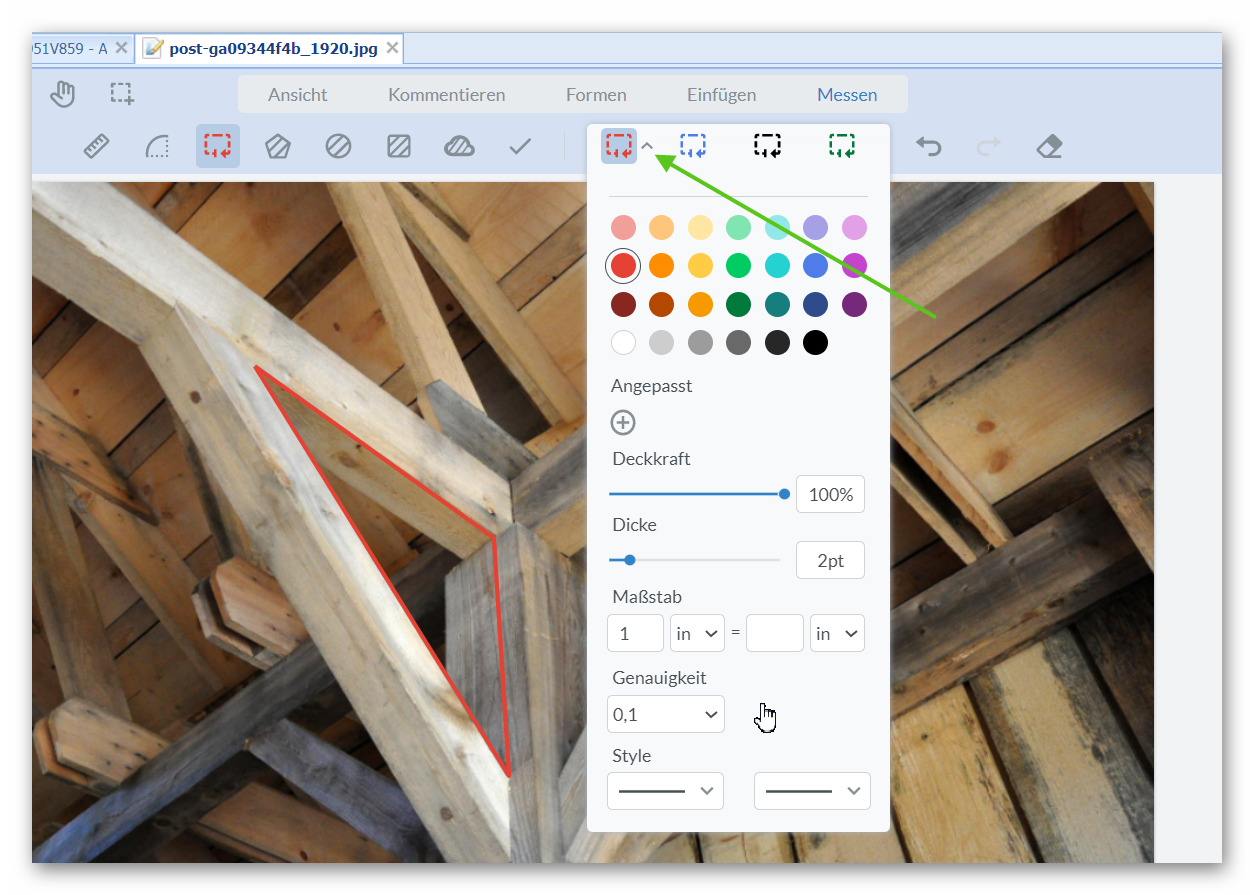
Task: Open the first Maßstab unit dropdown
Action: (697, 634)
